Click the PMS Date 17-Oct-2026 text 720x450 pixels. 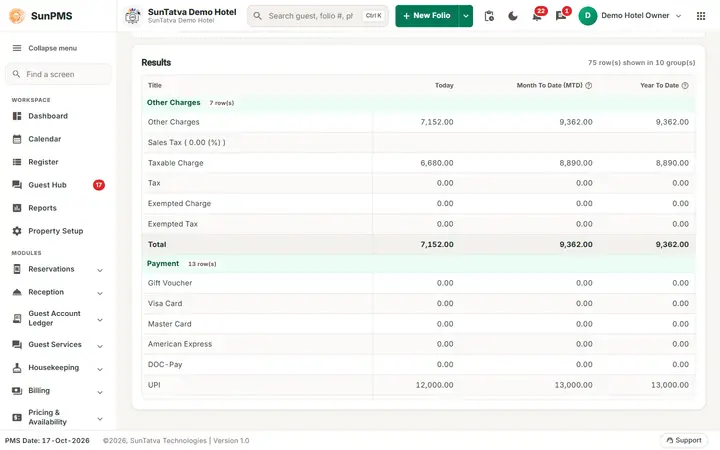pos(47,440)
